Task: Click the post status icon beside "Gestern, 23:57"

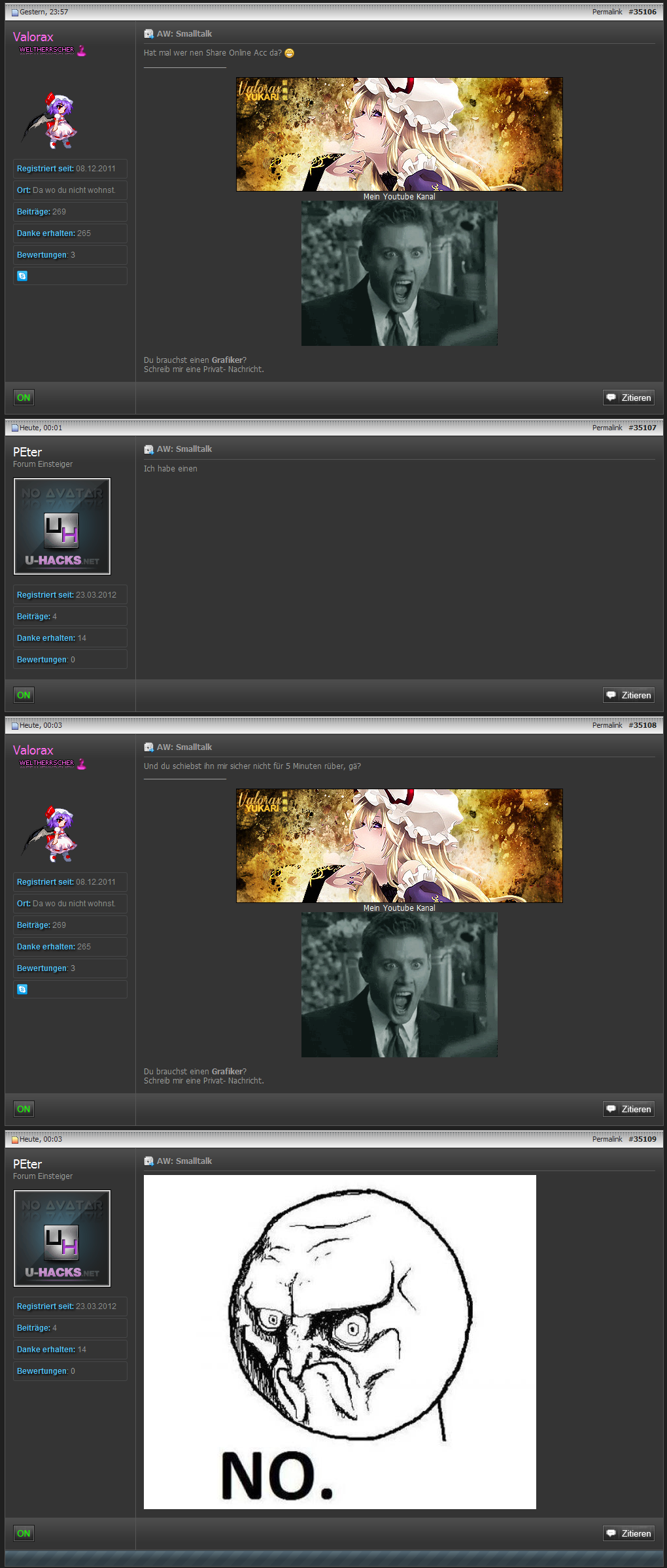Action: coord(15,12)
